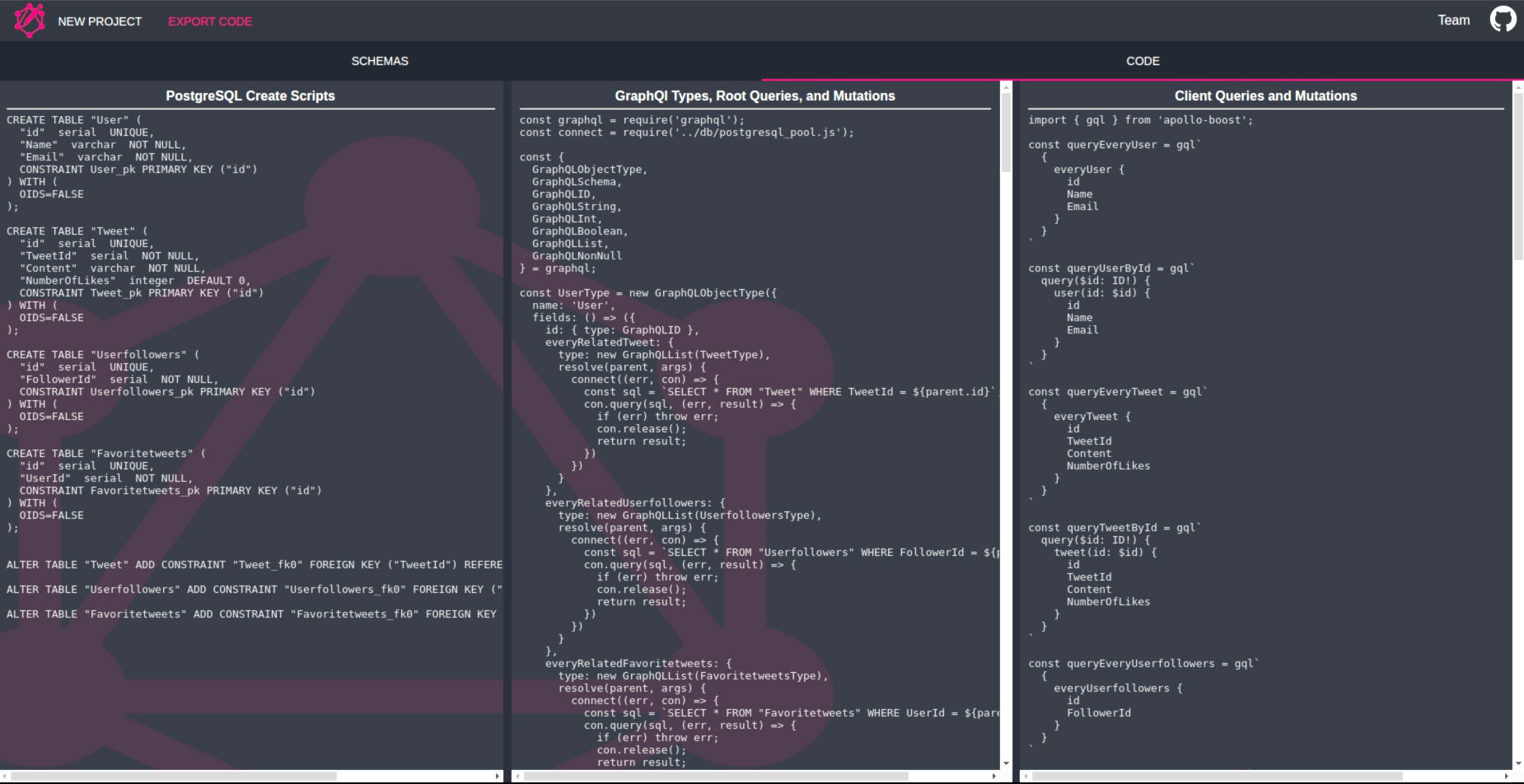Switch to the SCHEMAS tab

click(x=380, y=60)
